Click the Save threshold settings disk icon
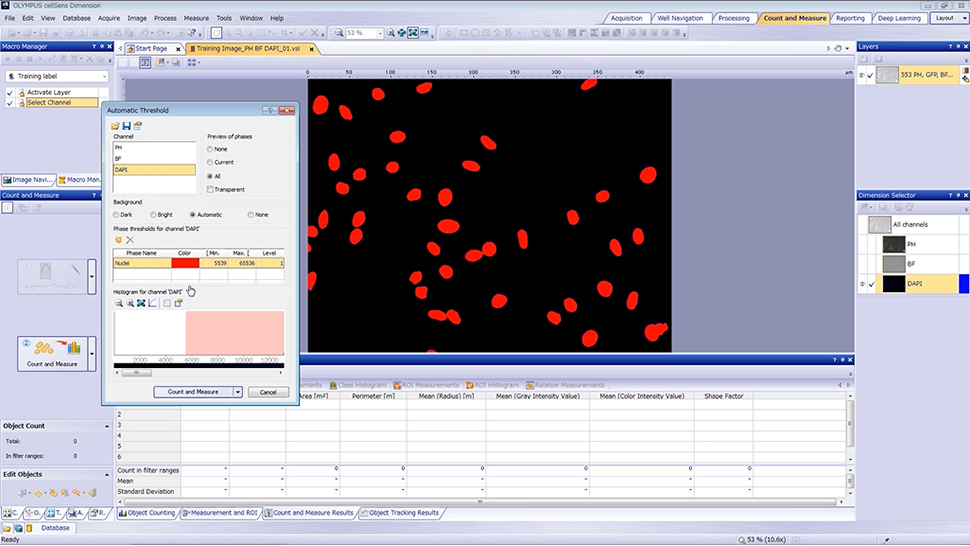Viewport: 970px width, 546px height. (127, 126)
